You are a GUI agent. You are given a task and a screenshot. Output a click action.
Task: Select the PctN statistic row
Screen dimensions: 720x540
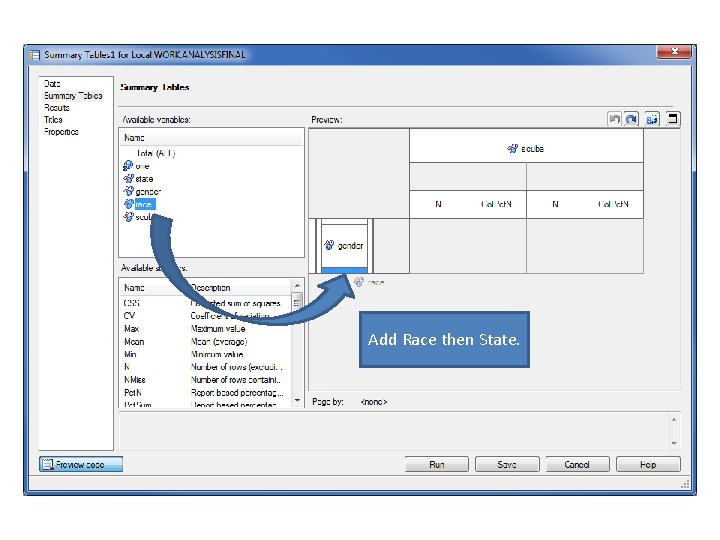[205, 393]
